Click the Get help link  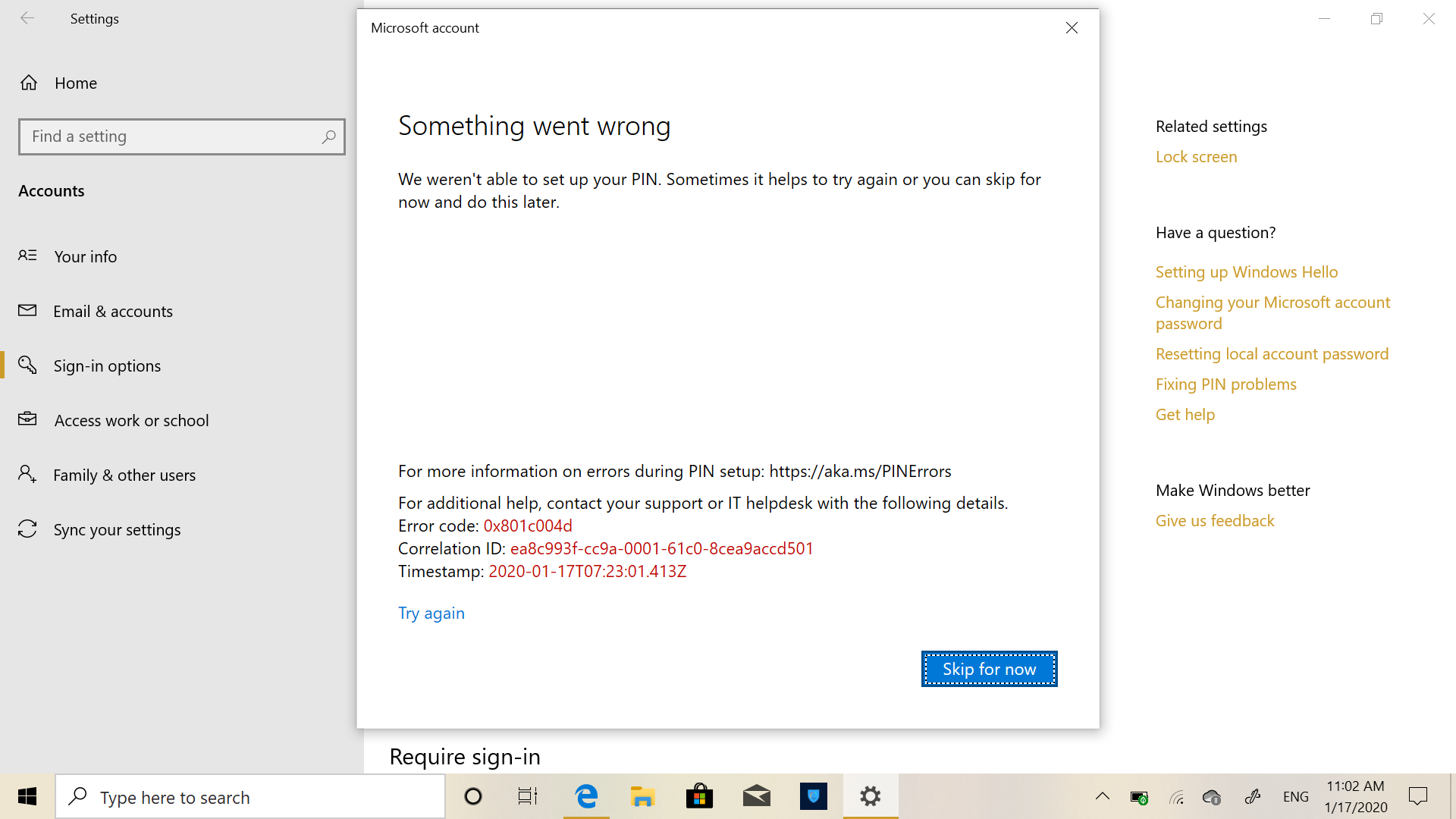pos(1185,414)
